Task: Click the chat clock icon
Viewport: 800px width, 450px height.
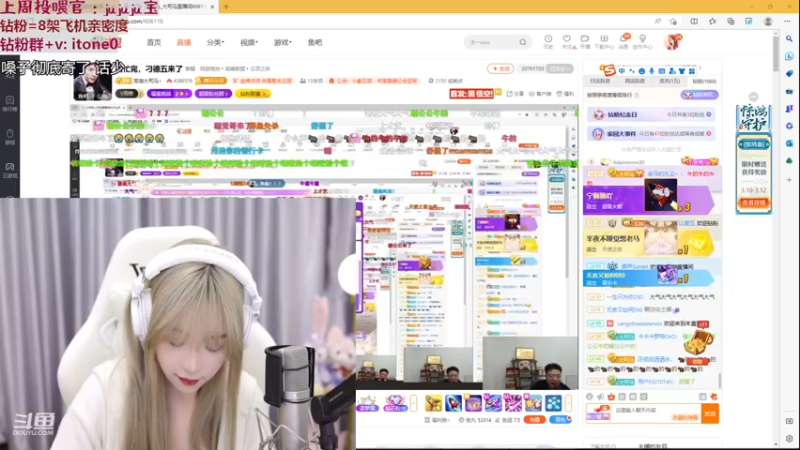Action: tap(590, 396)
